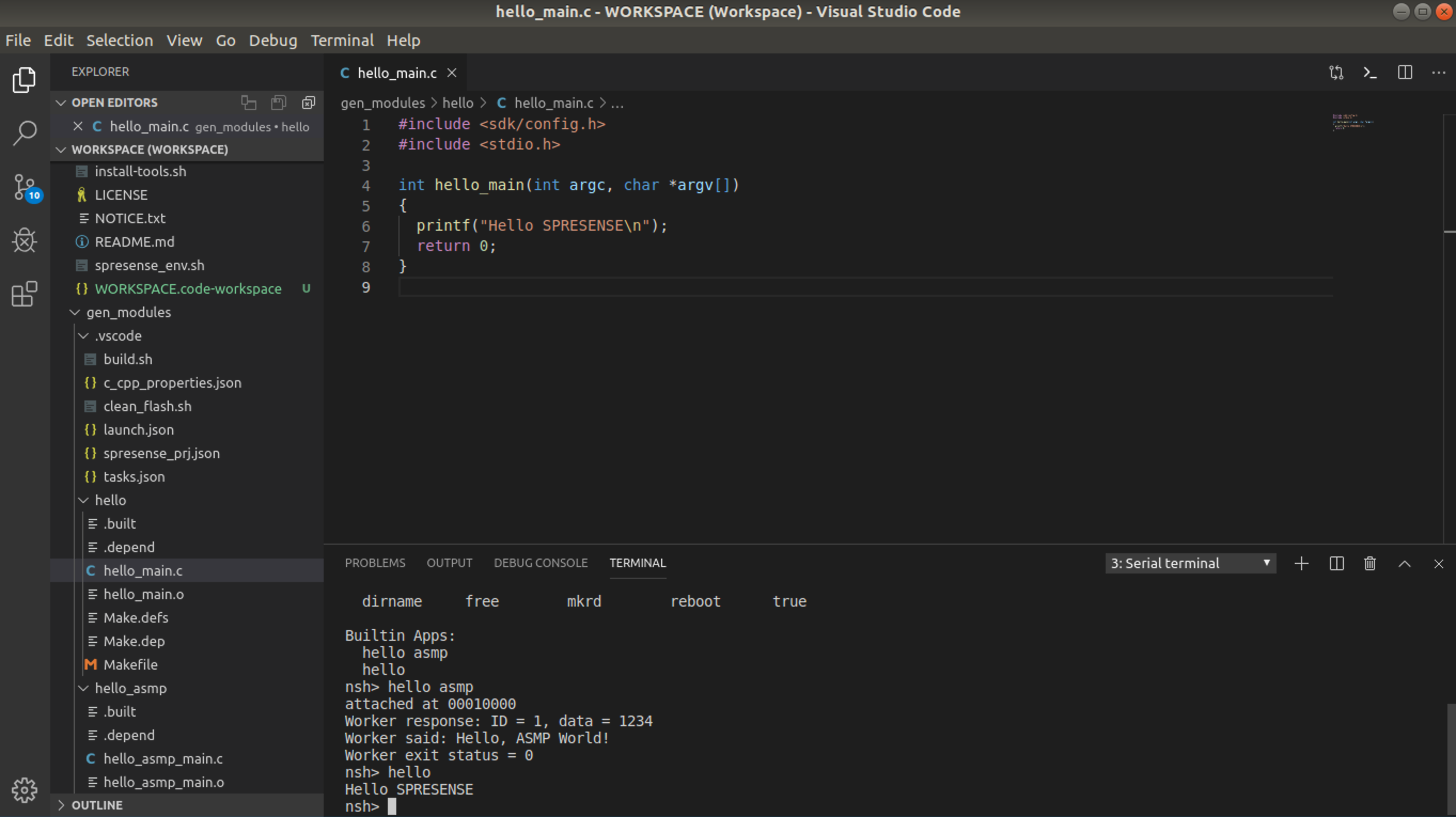
Task: Open the Terminal menu
Action: click(341, 41)
